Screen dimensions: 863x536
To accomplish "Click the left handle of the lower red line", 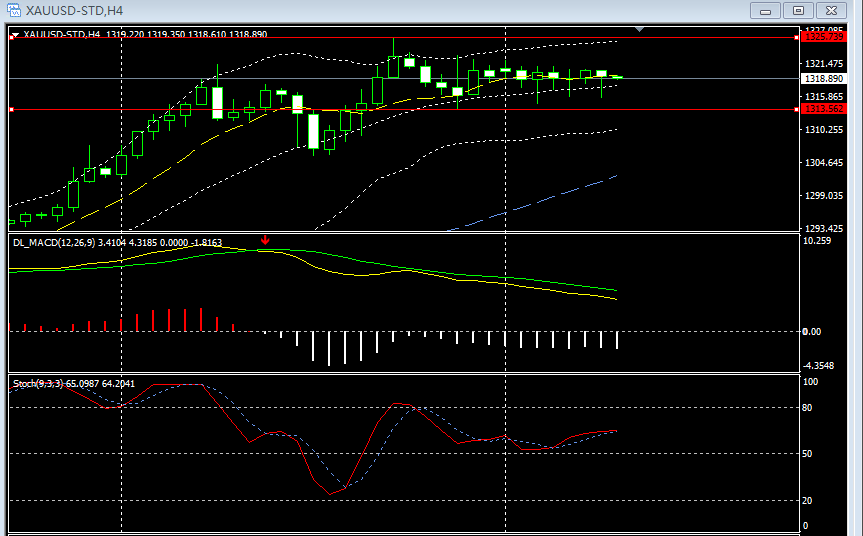I will point(10,109).
